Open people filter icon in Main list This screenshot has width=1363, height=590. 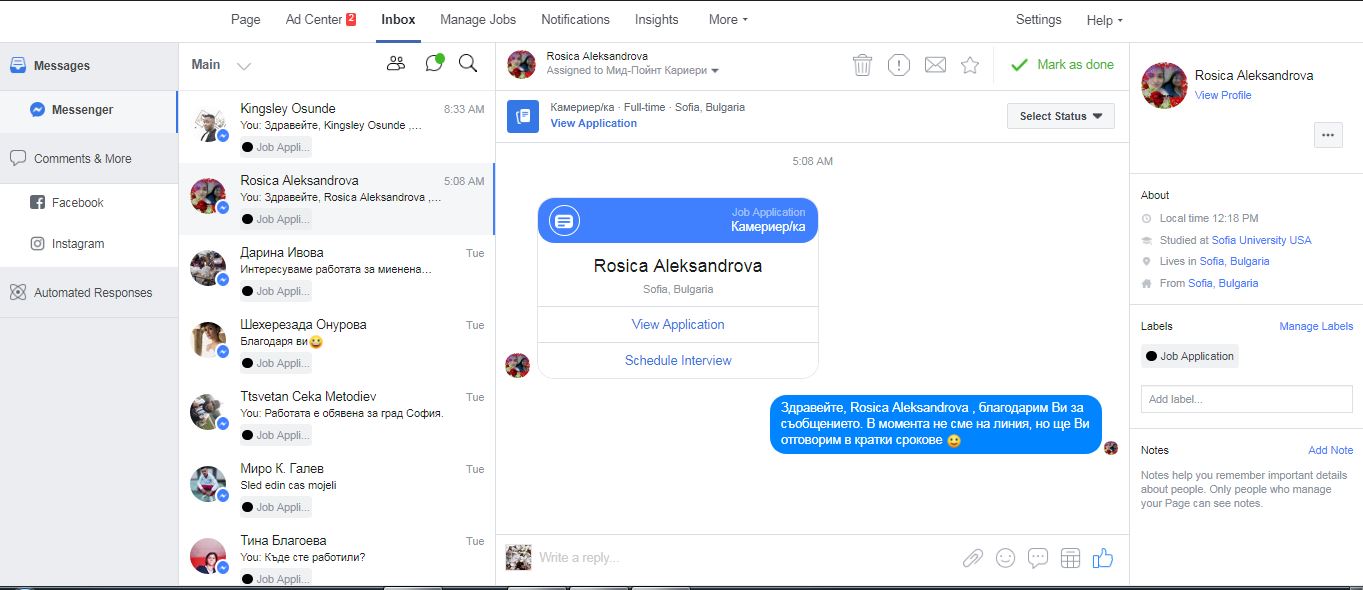pos(396,64)
